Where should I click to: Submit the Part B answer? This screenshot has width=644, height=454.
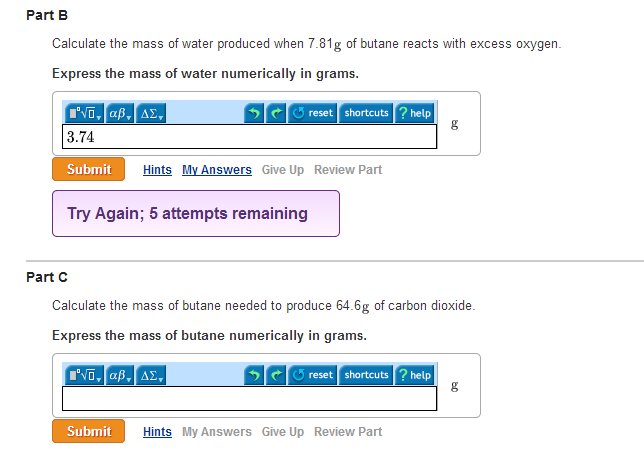88,169
